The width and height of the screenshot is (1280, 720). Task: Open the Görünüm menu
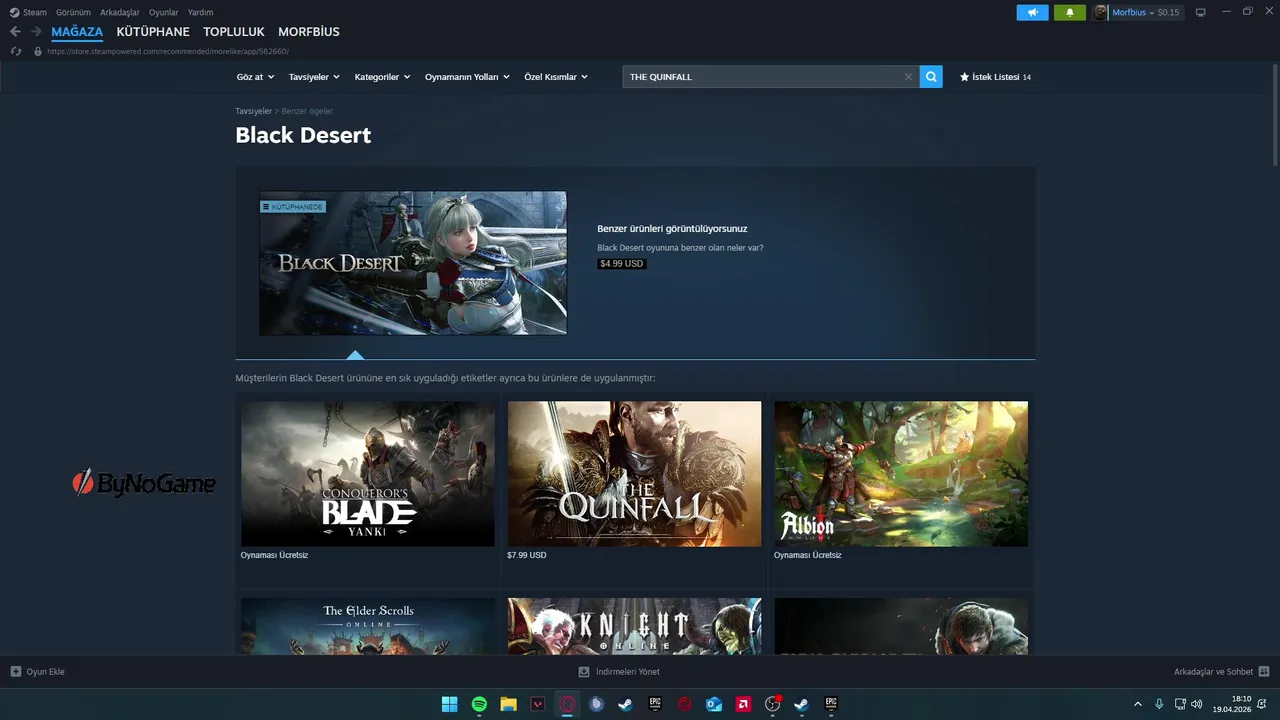click(73, 13)
